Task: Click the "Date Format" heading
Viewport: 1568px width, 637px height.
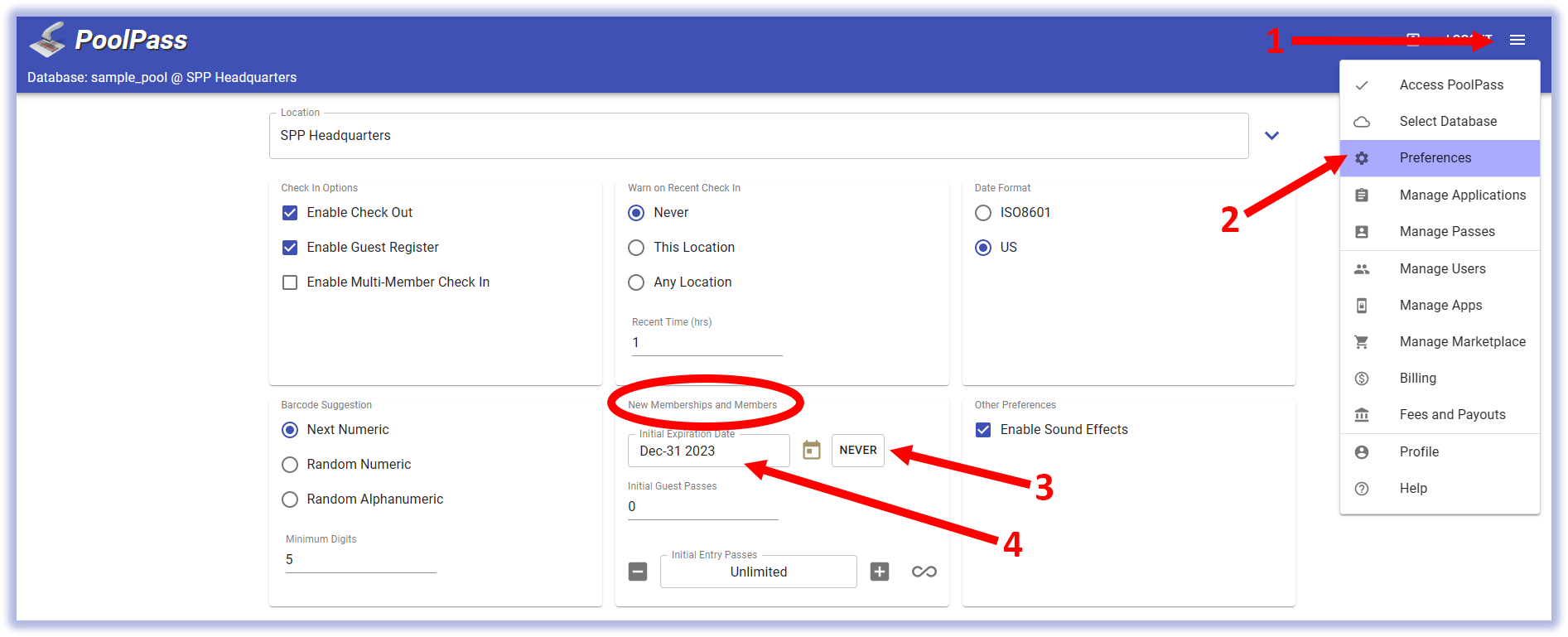Action: point(1003,188)
